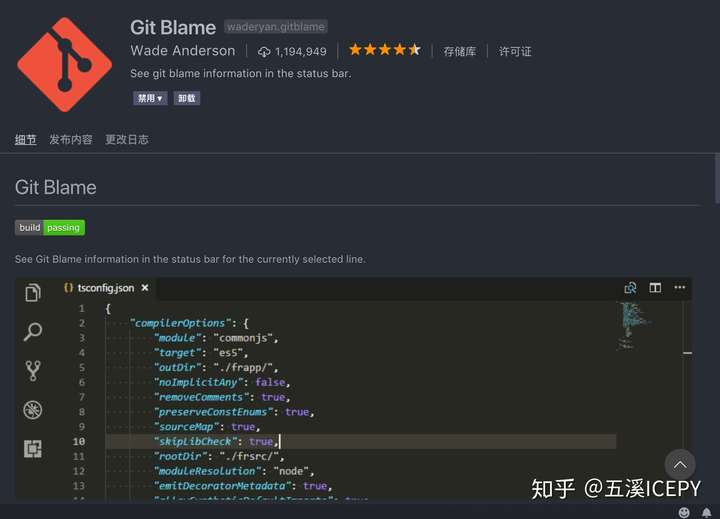The width and height of the screenshot is (720, 519).
Task: Click the feedback smiley status bar icon
Action: click(684, 512)
